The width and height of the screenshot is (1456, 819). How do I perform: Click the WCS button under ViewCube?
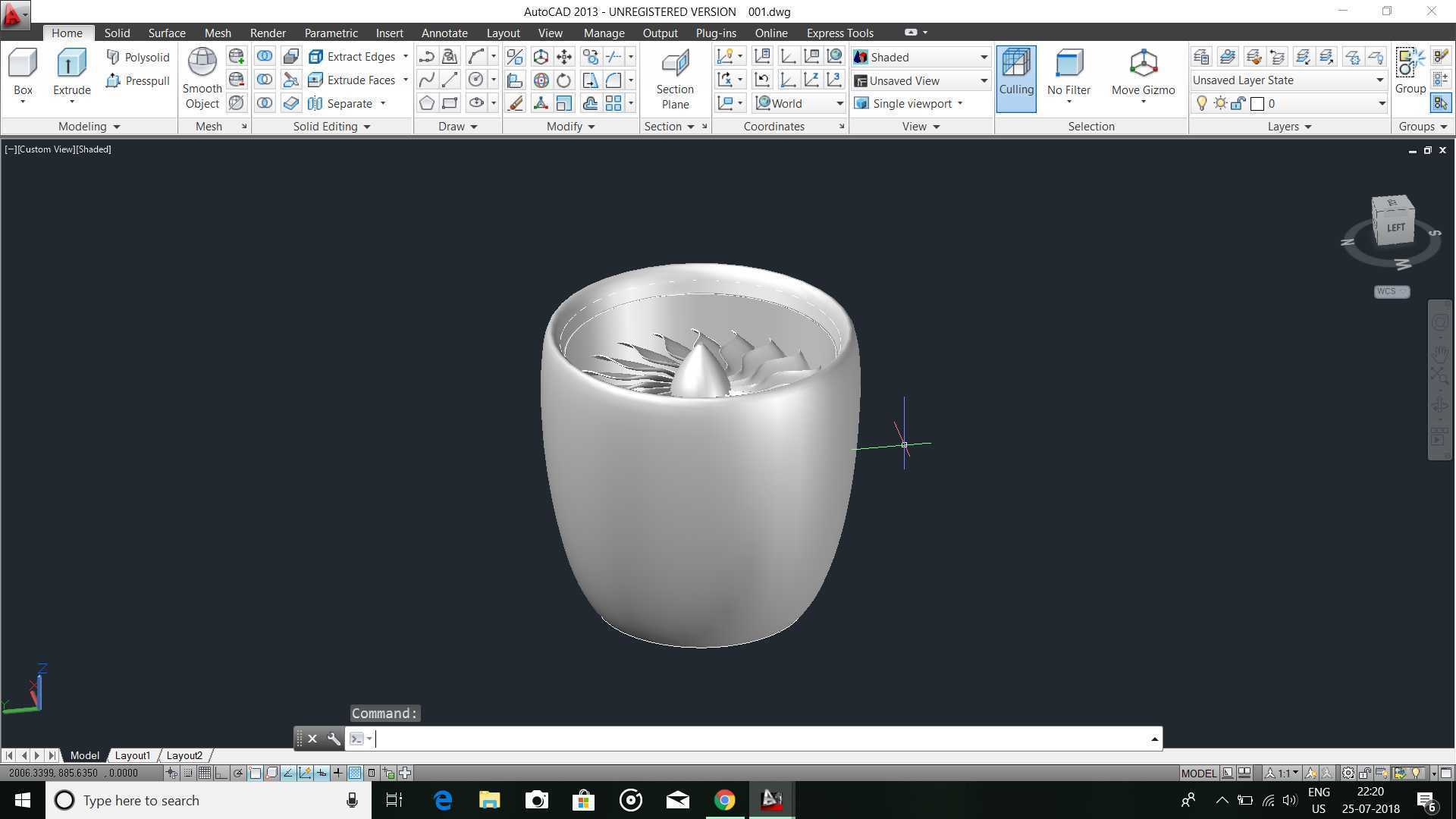click(1391, 291)
